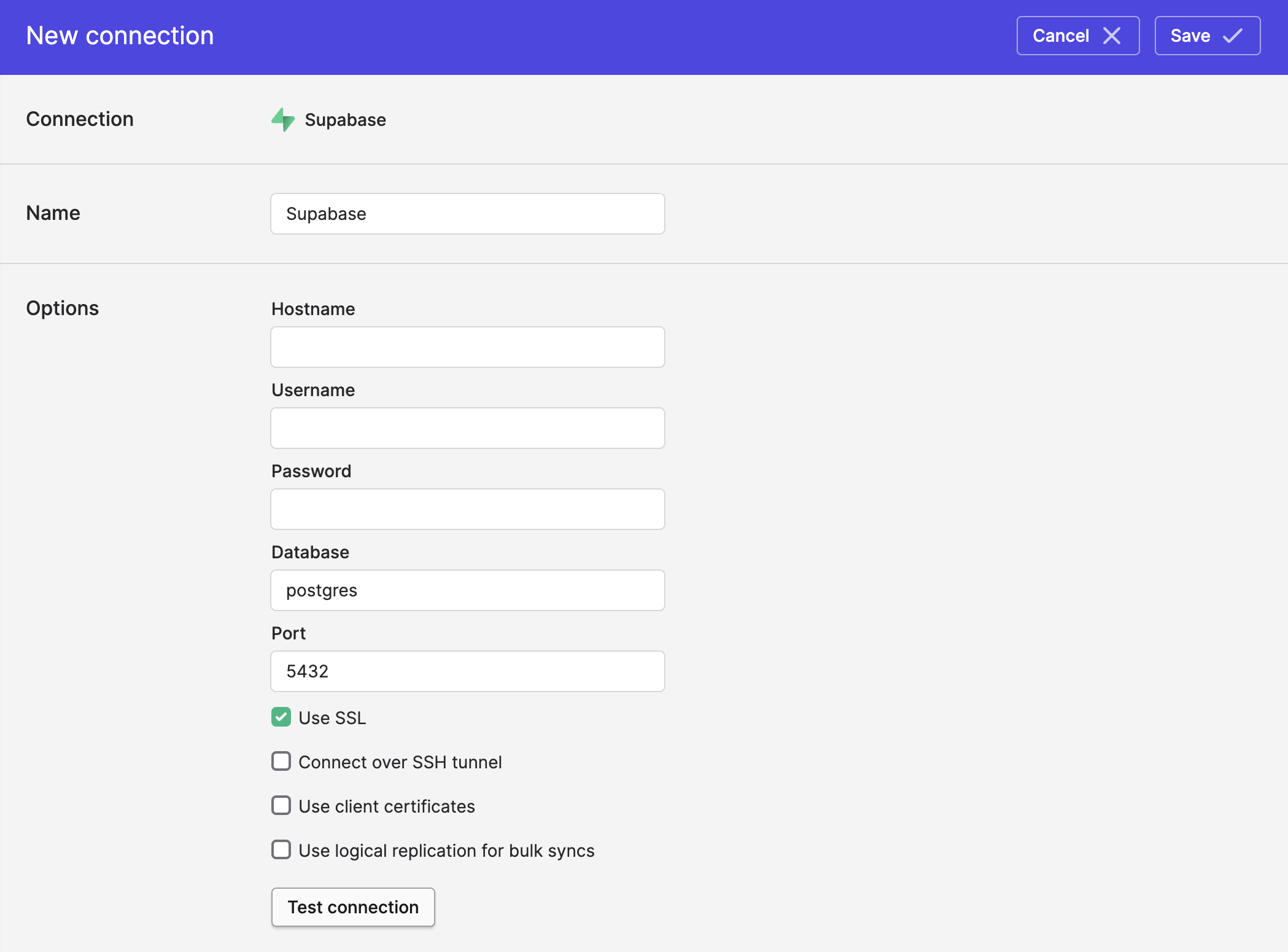The image size is (1288, 952).
Task: Click the Test connection button
Action: point(353,907)
